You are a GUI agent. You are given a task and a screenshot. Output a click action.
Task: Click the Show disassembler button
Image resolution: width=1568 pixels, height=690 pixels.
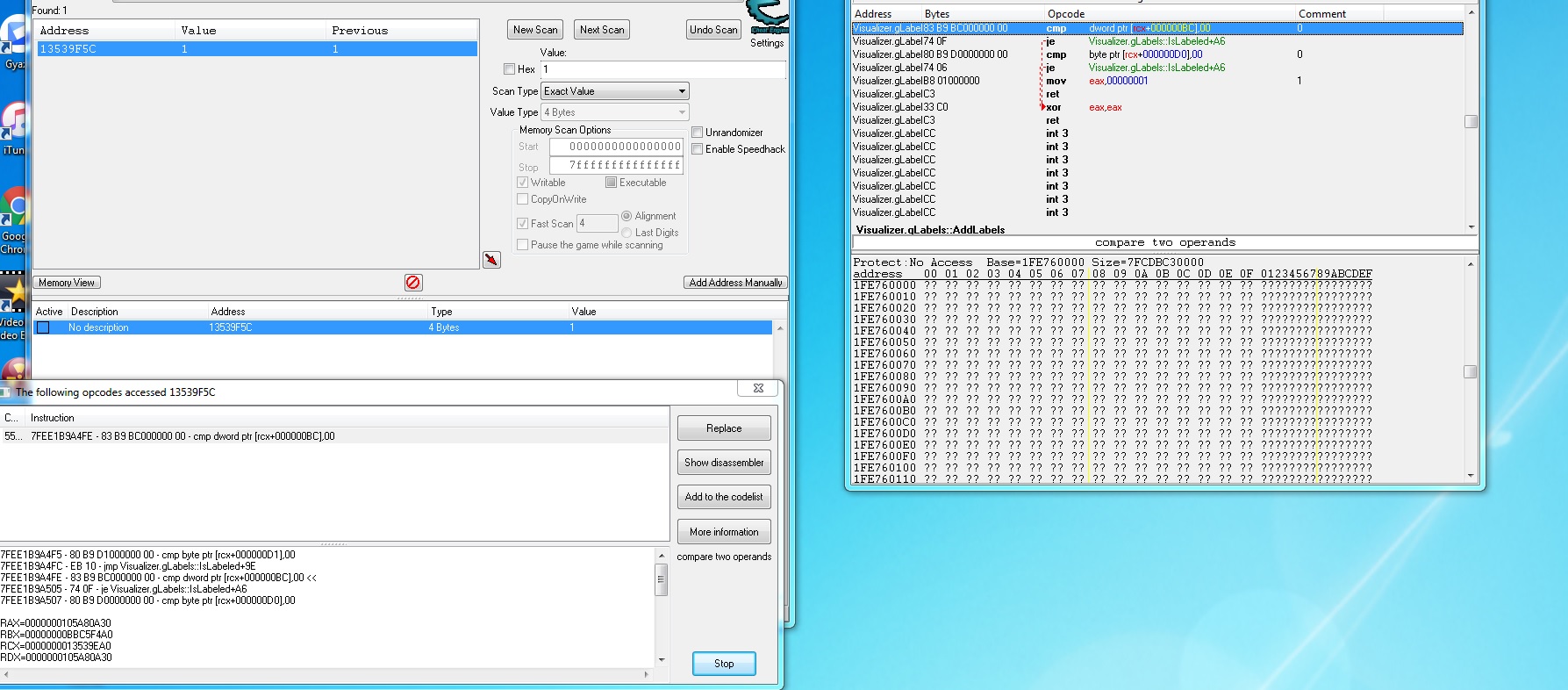pos(724,463)
